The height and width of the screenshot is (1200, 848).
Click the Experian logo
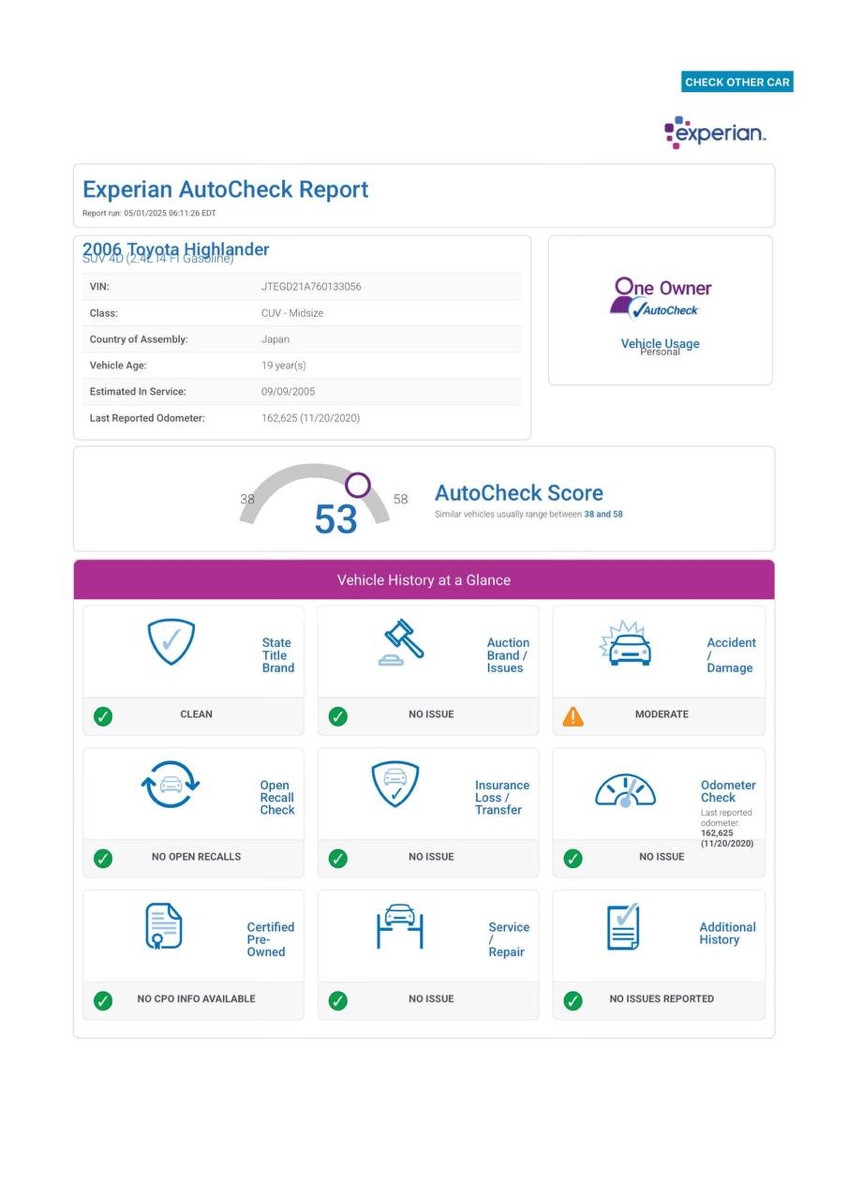point(715,132)
